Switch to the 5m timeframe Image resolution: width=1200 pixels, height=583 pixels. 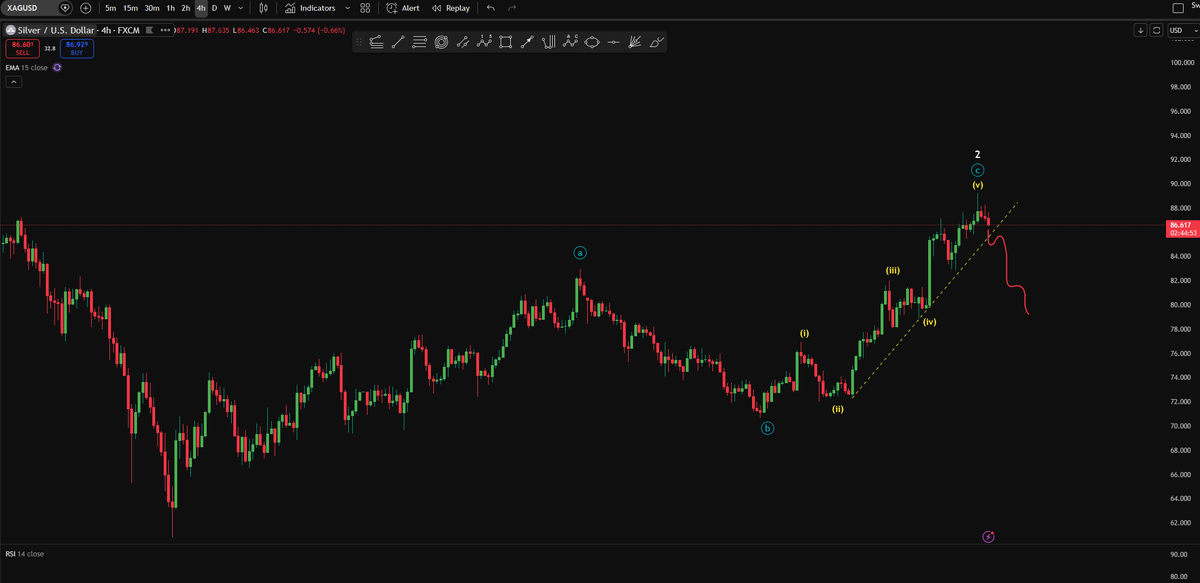pos(109,8)
